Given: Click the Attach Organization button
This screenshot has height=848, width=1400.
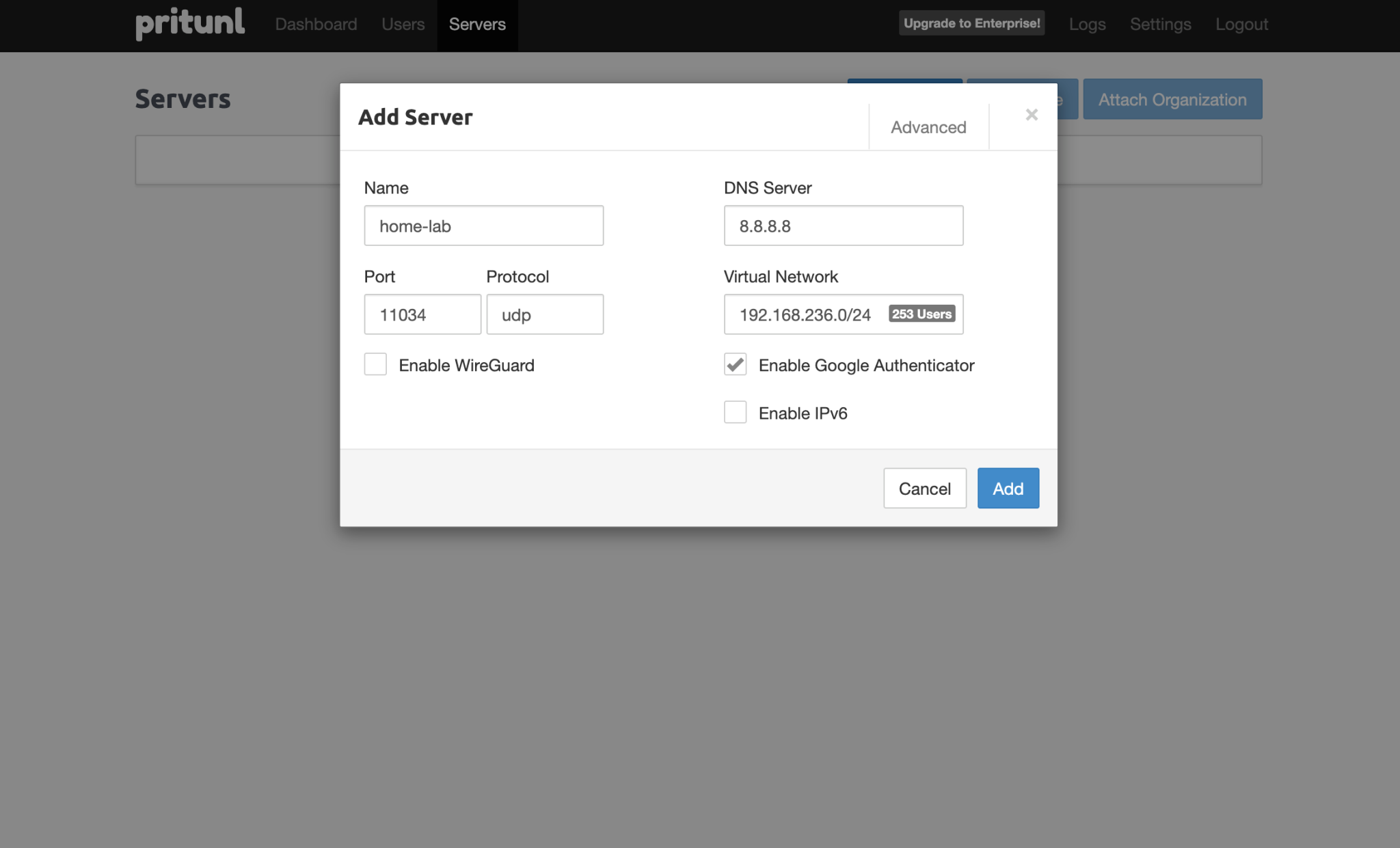Looking at the screenshot, I should point(1172,99).
